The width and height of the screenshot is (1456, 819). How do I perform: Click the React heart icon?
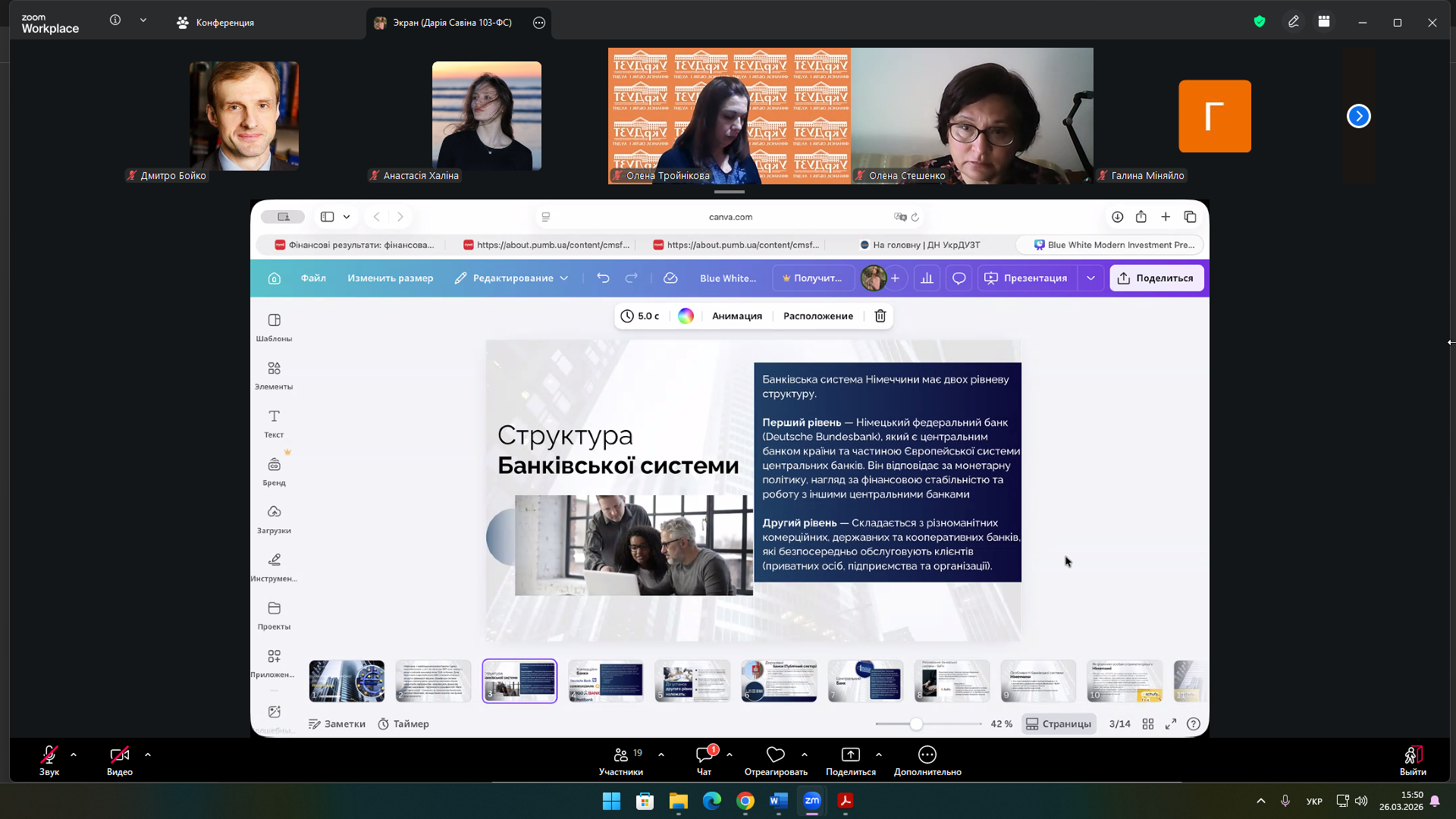coord(775,755)
